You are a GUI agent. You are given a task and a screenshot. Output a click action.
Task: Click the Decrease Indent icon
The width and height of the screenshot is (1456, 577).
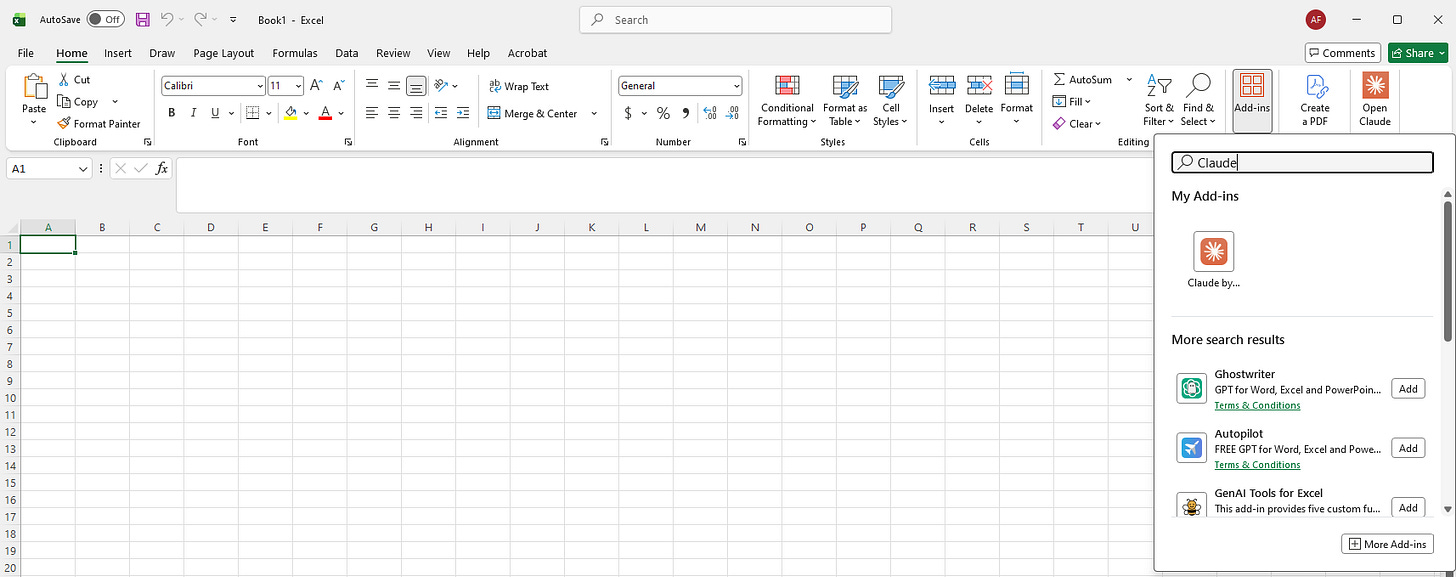click(440, 113)
